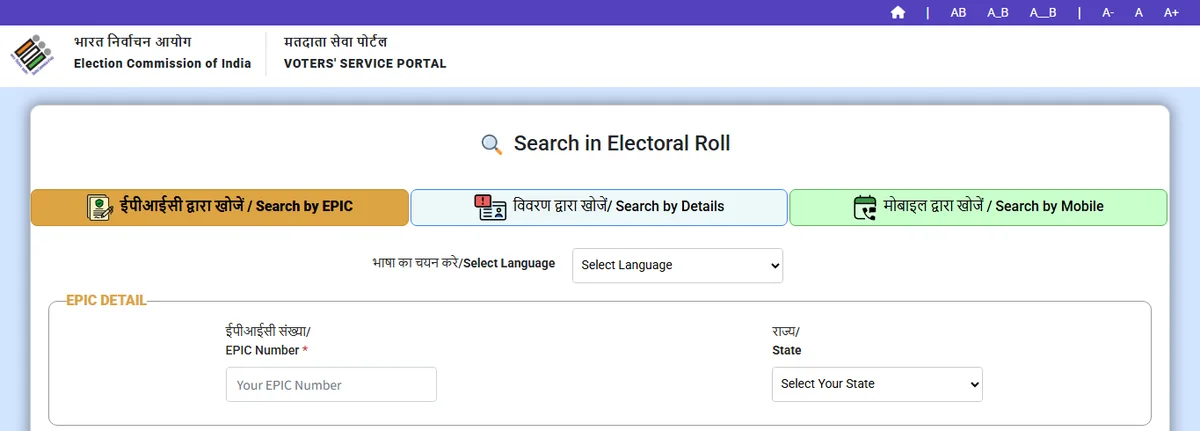Switch to Search by EPIC tab
This screenshot has height=431, width=1200.
(220, 207)
